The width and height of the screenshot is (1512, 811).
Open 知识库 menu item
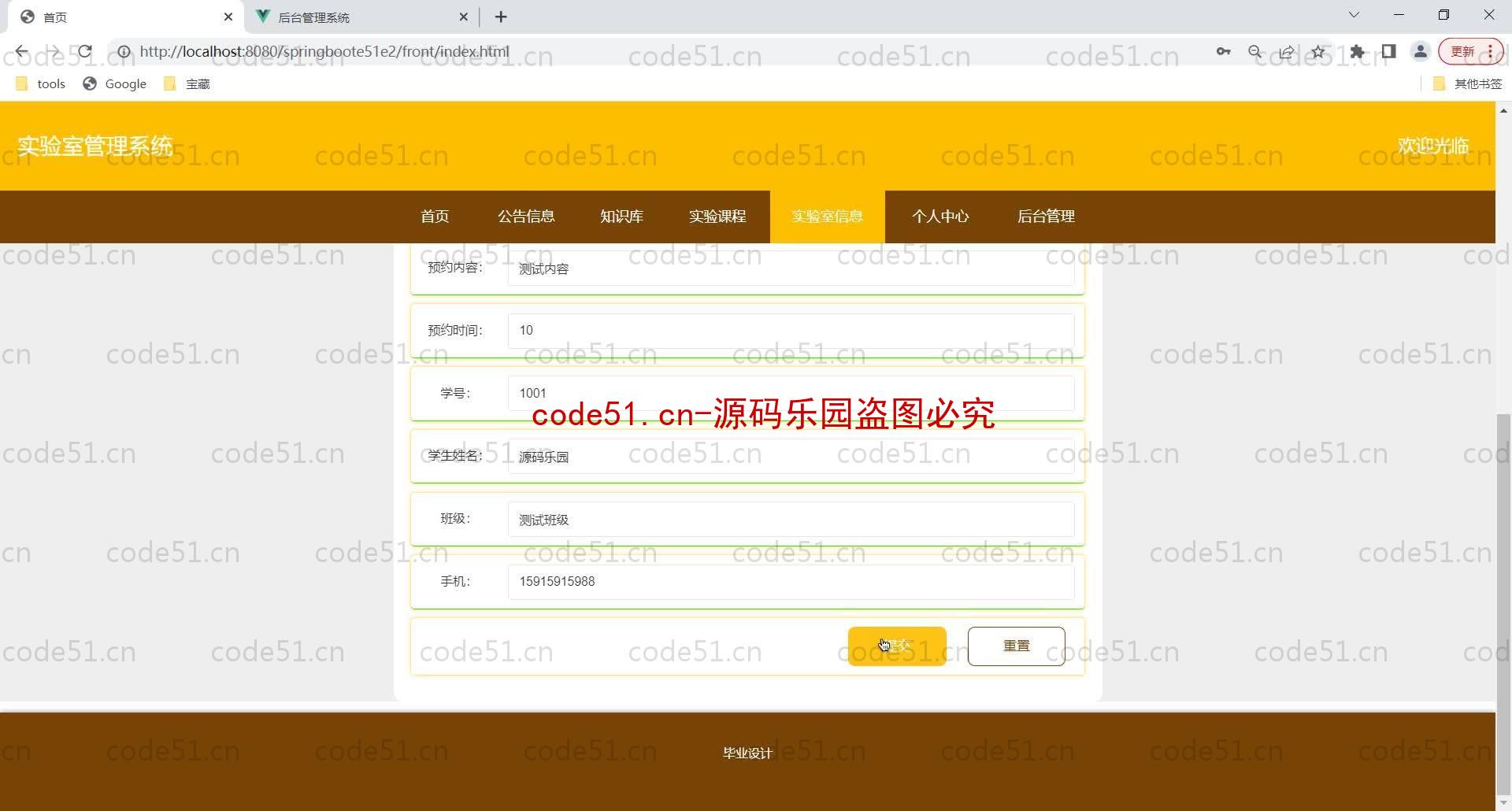621,217
